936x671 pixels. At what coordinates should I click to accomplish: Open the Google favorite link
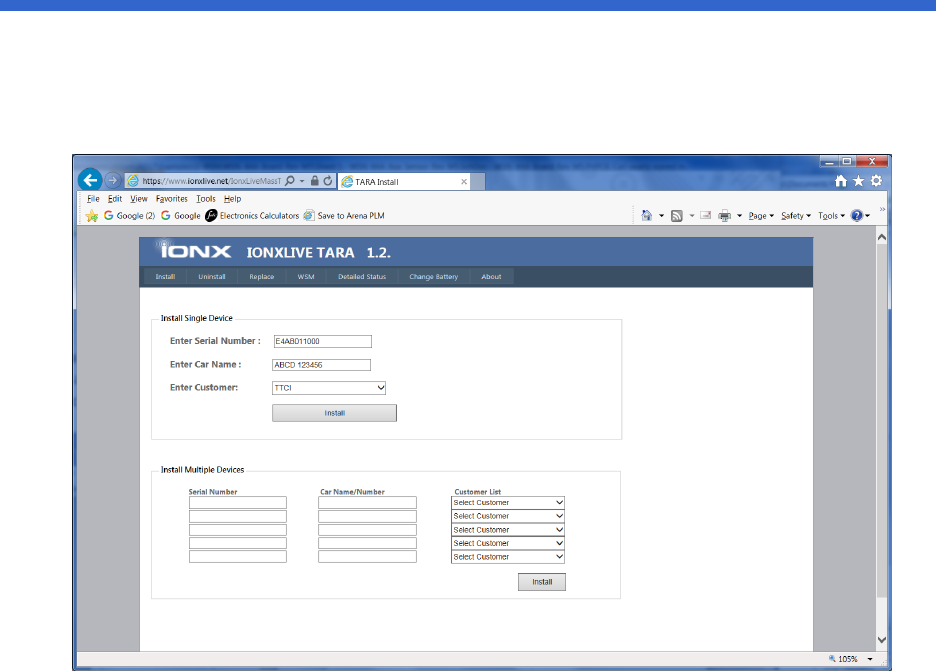click(x=181, y=216)
